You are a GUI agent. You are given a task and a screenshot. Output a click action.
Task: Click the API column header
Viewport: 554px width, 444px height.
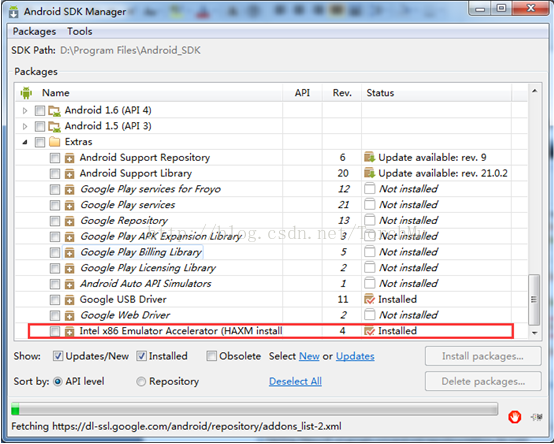click(x=302, y=93)
